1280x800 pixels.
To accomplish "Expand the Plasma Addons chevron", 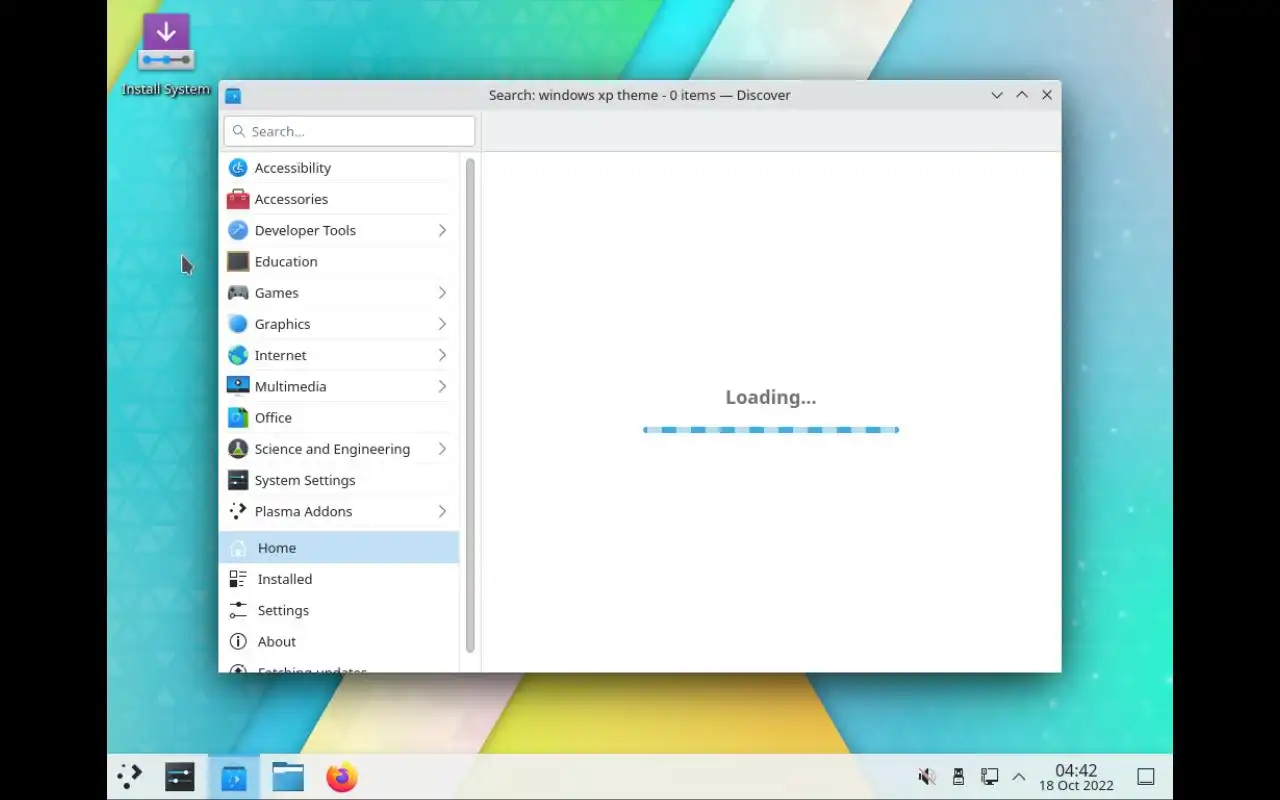I will [x=442, y=511].
